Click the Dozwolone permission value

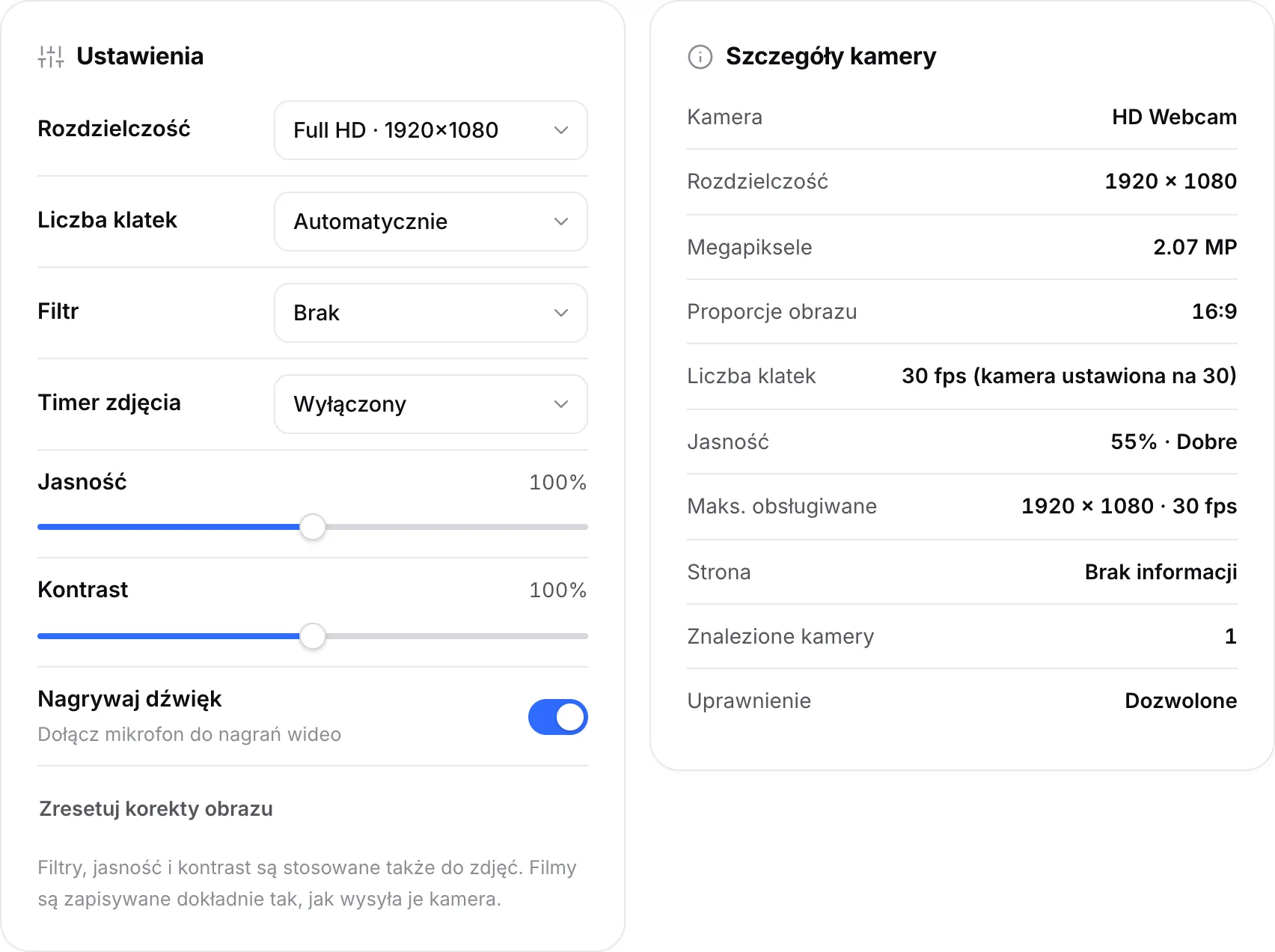(1181, 701)
